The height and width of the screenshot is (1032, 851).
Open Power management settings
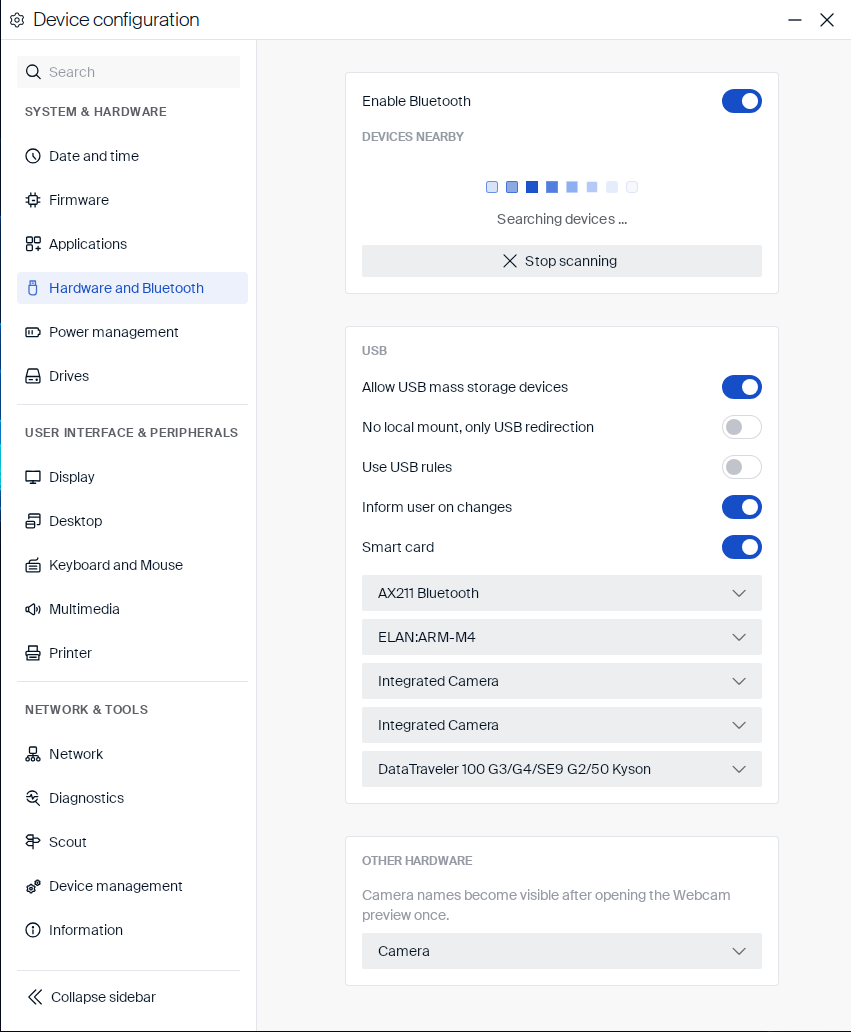tap(132, 332)
